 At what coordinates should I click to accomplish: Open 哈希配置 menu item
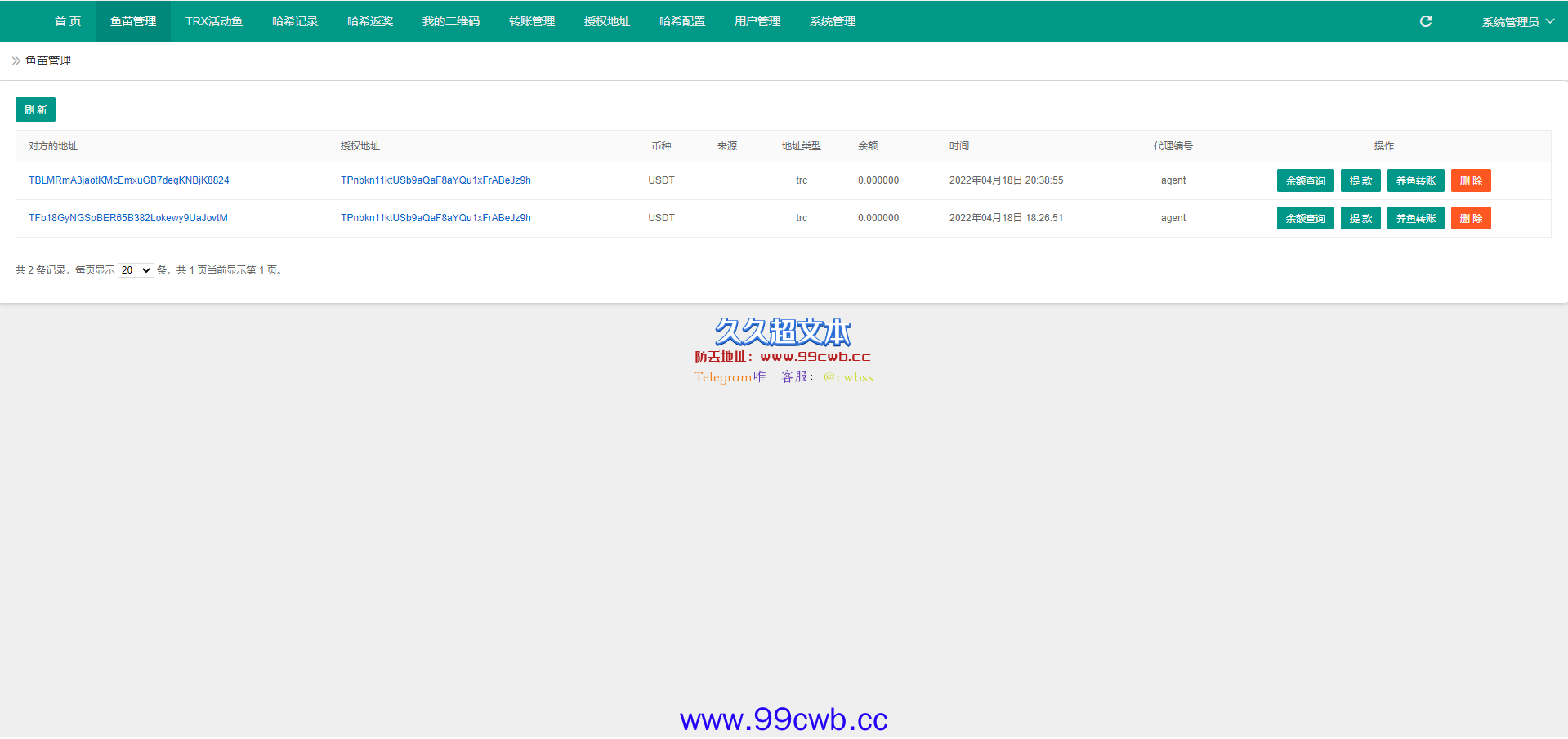click(x=682, y=21)
